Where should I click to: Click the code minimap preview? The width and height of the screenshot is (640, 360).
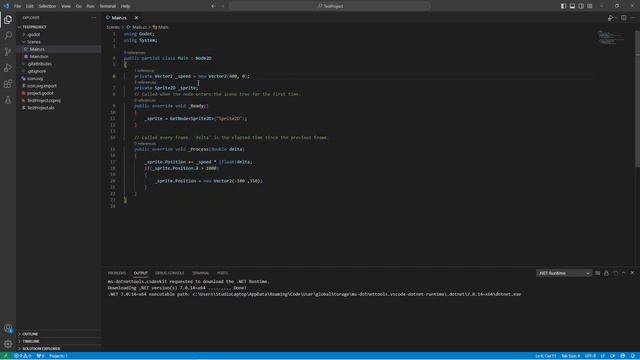click(610, 38)
